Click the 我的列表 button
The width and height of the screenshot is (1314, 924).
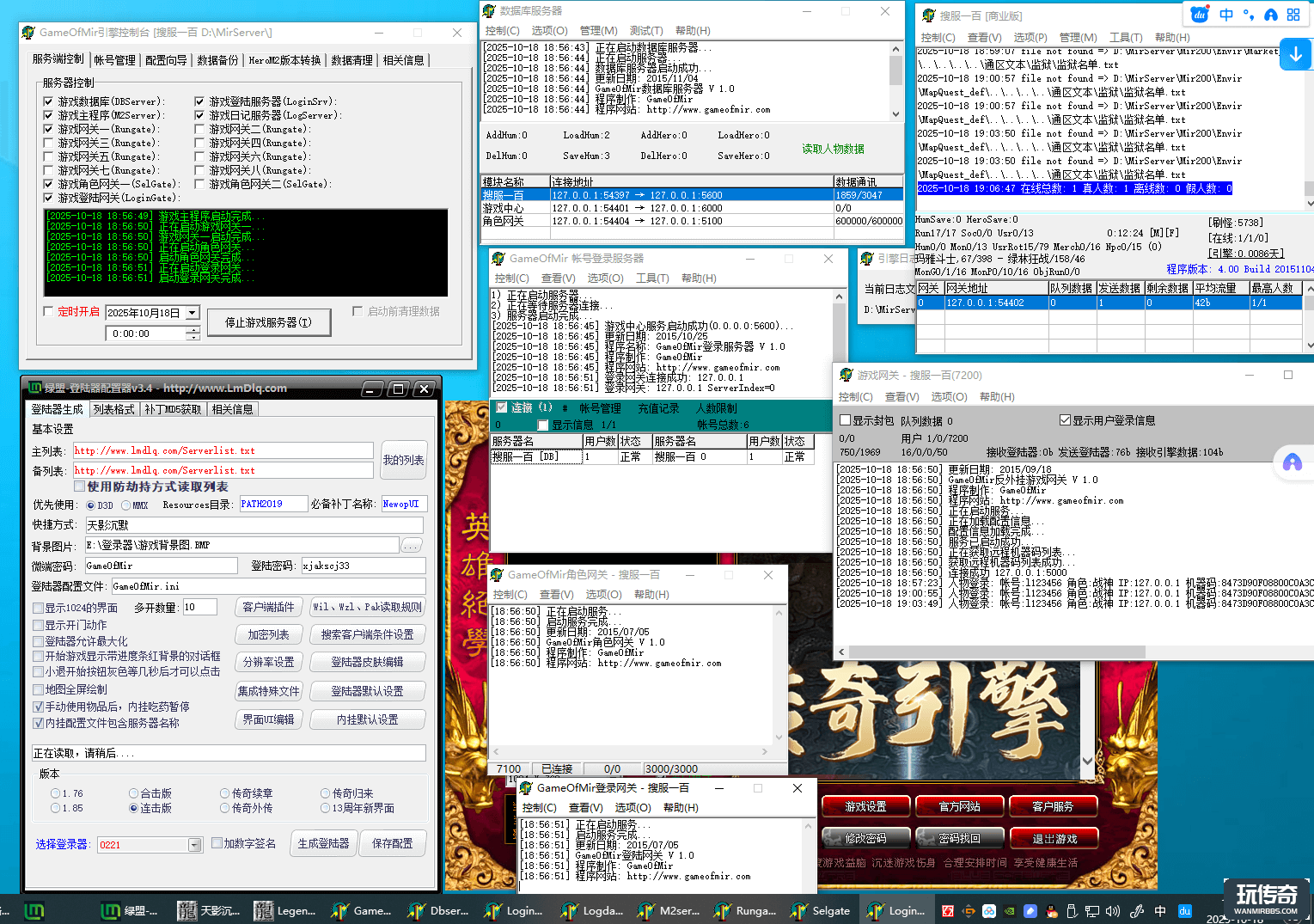403,461
